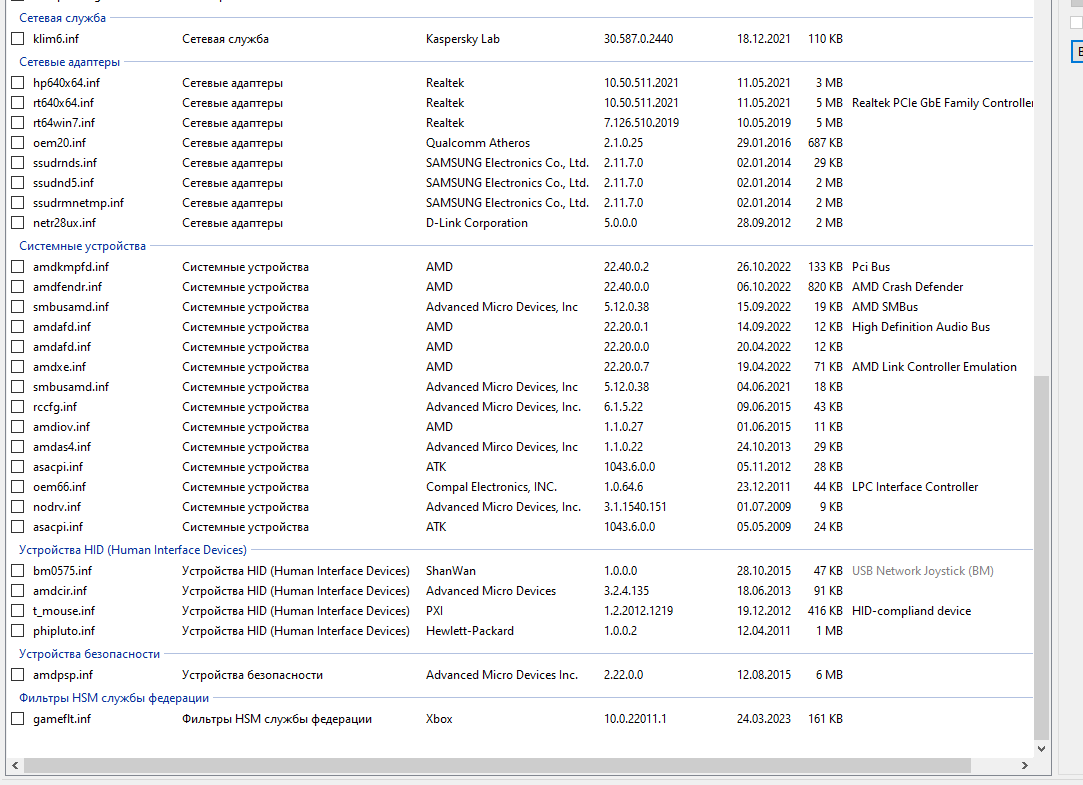Screen dimensions: 1083x785
Task: Tick the amdkmpfd.inf Pci Bus checkbox
Action: tap(18, 266)
